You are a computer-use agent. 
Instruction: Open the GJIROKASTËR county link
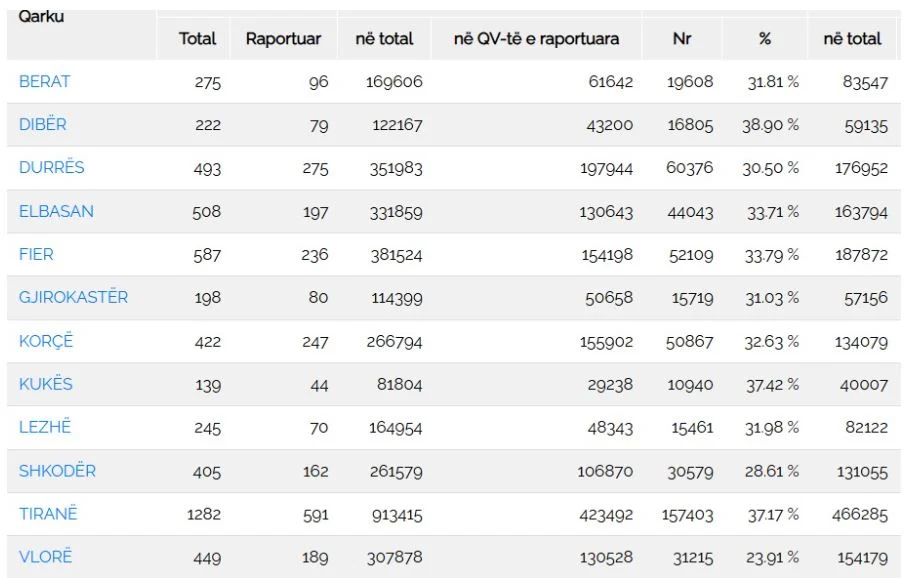(73, 297)
